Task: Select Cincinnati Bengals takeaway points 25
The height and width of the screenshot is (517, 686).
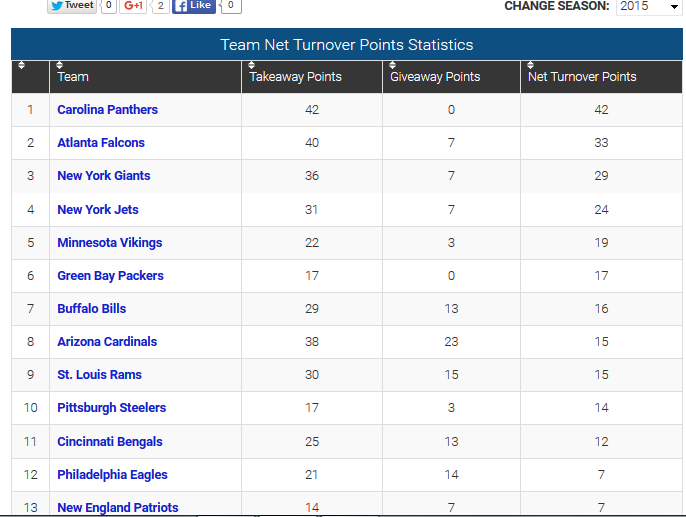Action: pos(312,442)
